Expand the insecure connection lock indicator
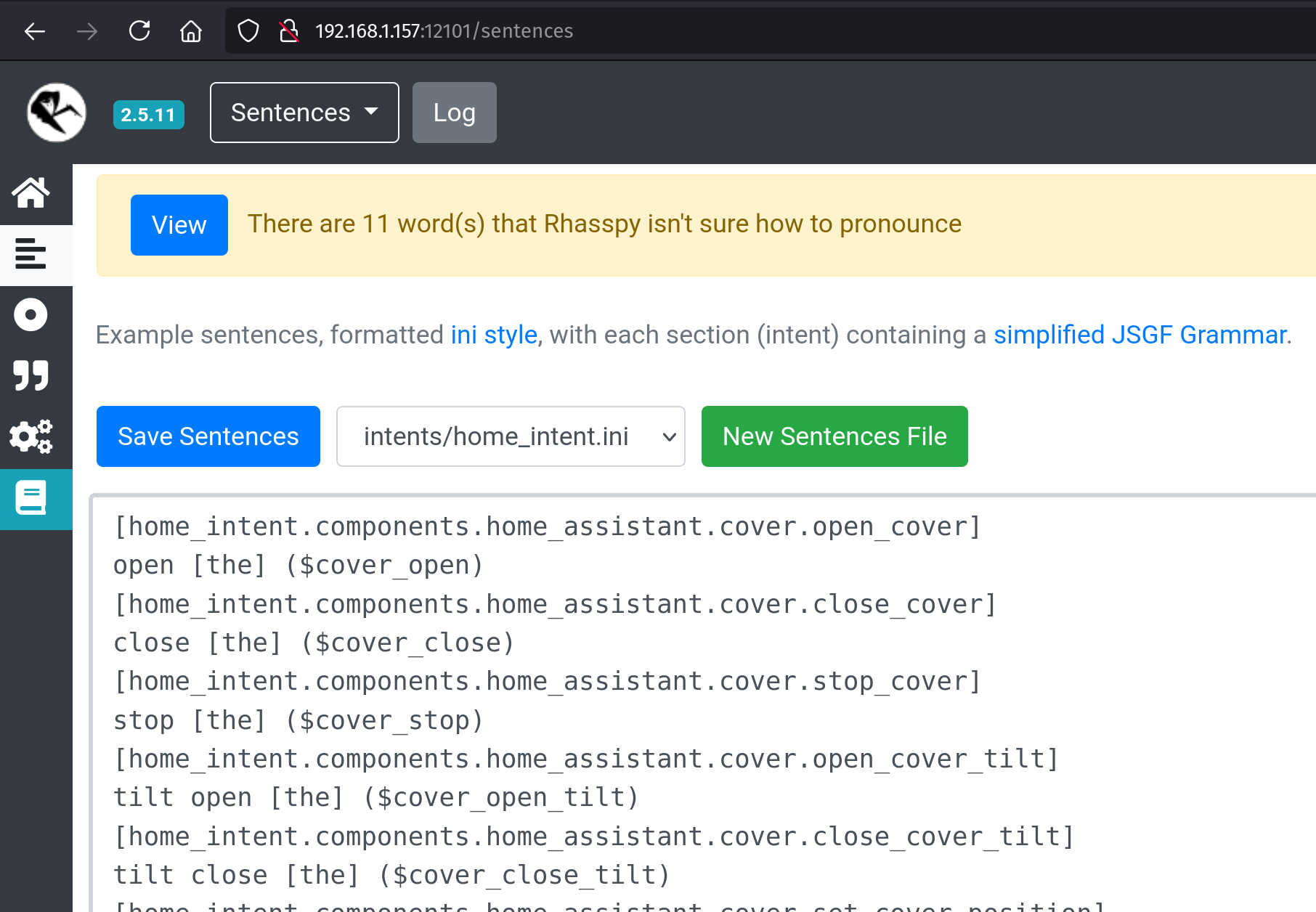Viewport: 1316px width, 912px height. click(289, 30)
